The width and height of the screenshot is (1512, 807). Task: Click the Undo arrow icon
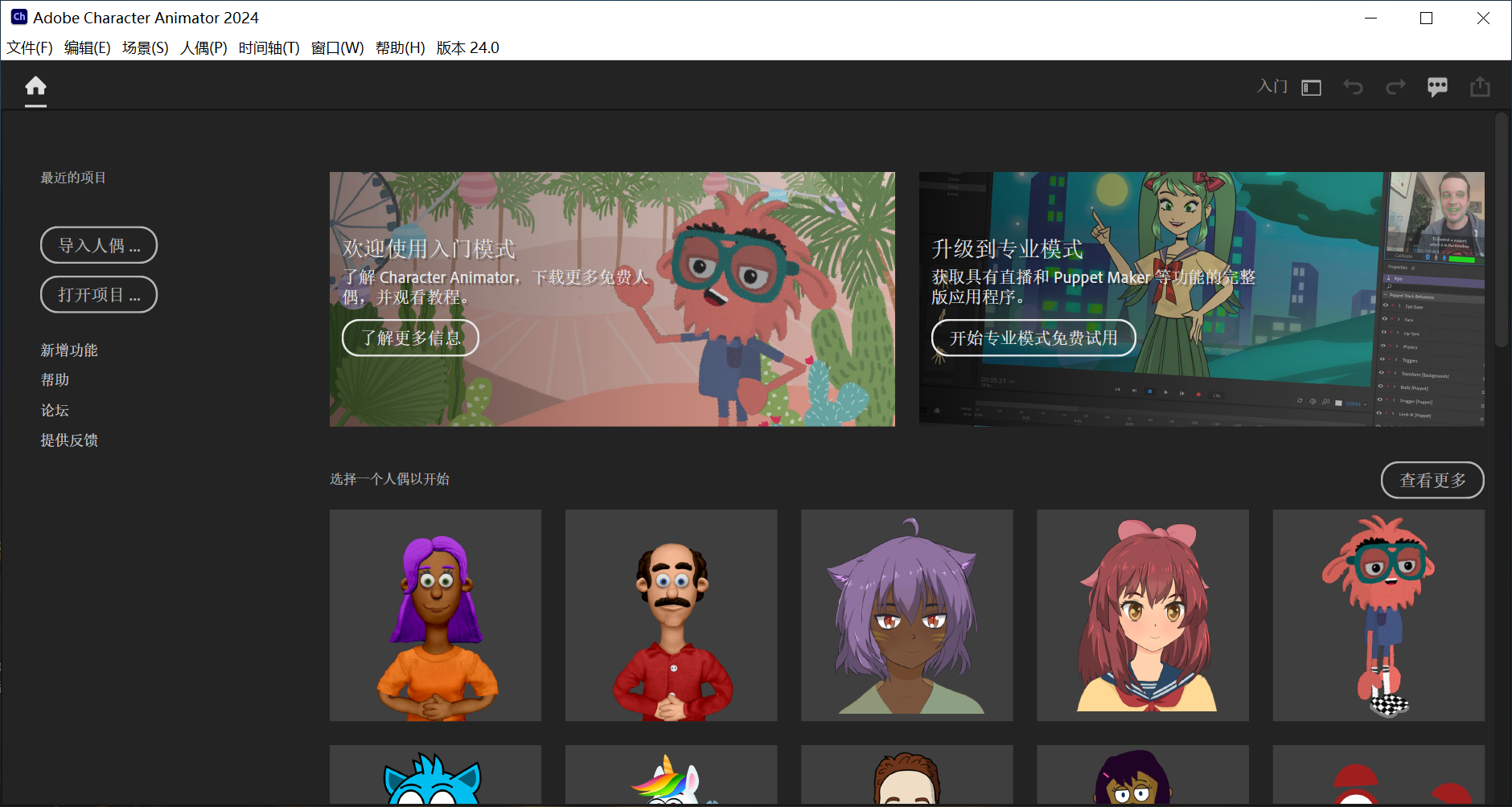[1353, 87]
